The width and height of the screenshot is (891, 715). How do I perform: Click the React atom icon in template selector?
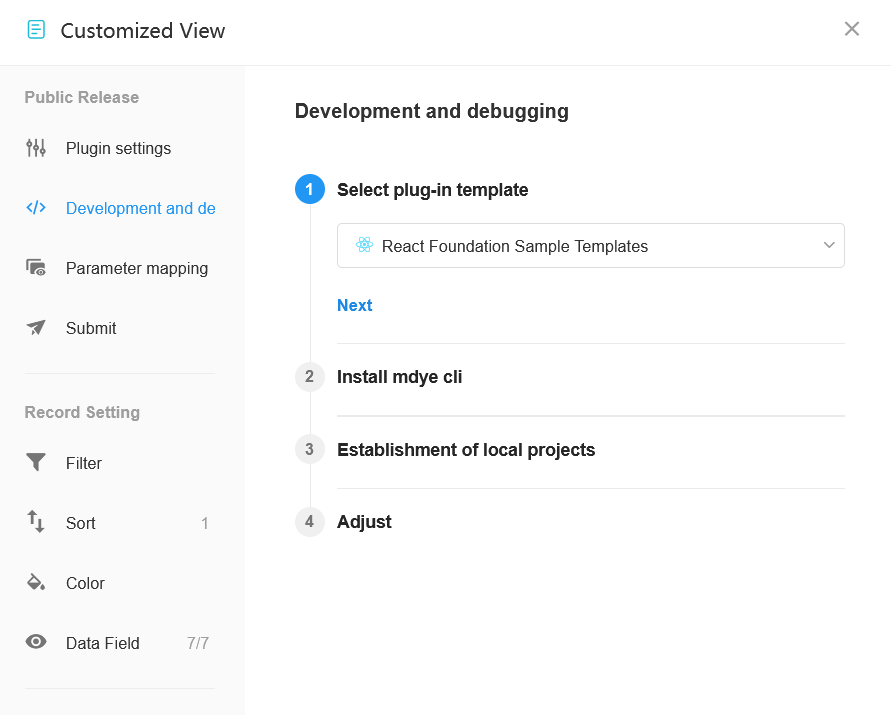[x=364, y=245]
